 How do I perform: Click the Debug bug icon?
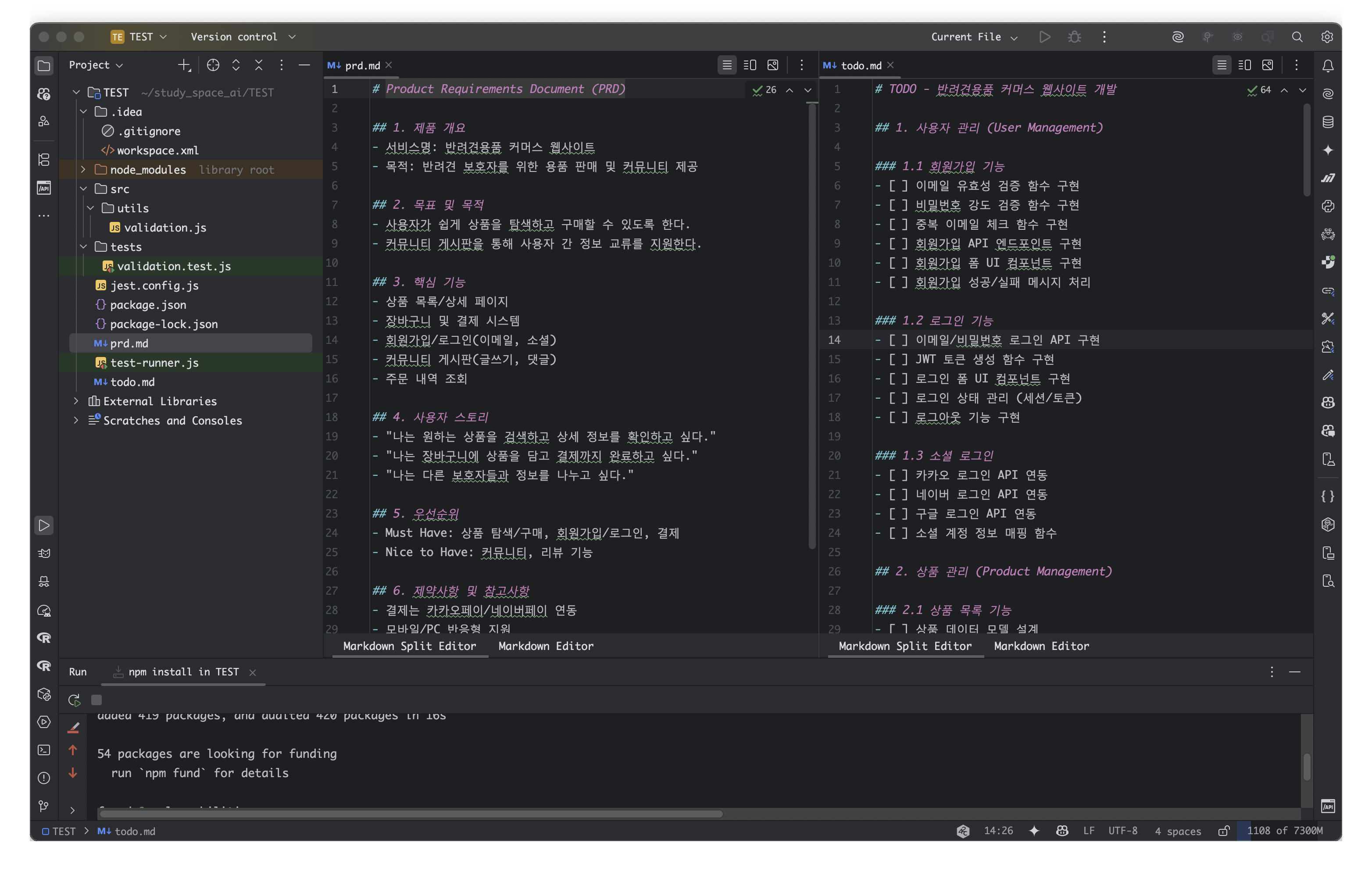(1074, 37)
